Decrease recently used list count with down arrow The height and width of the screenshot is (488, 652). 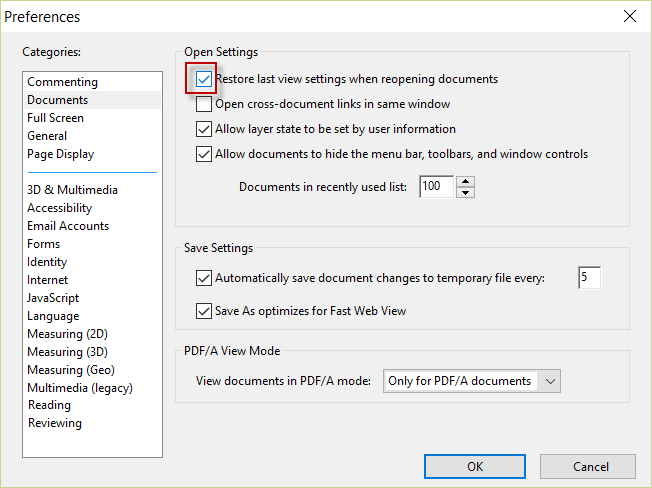point(465,192)
